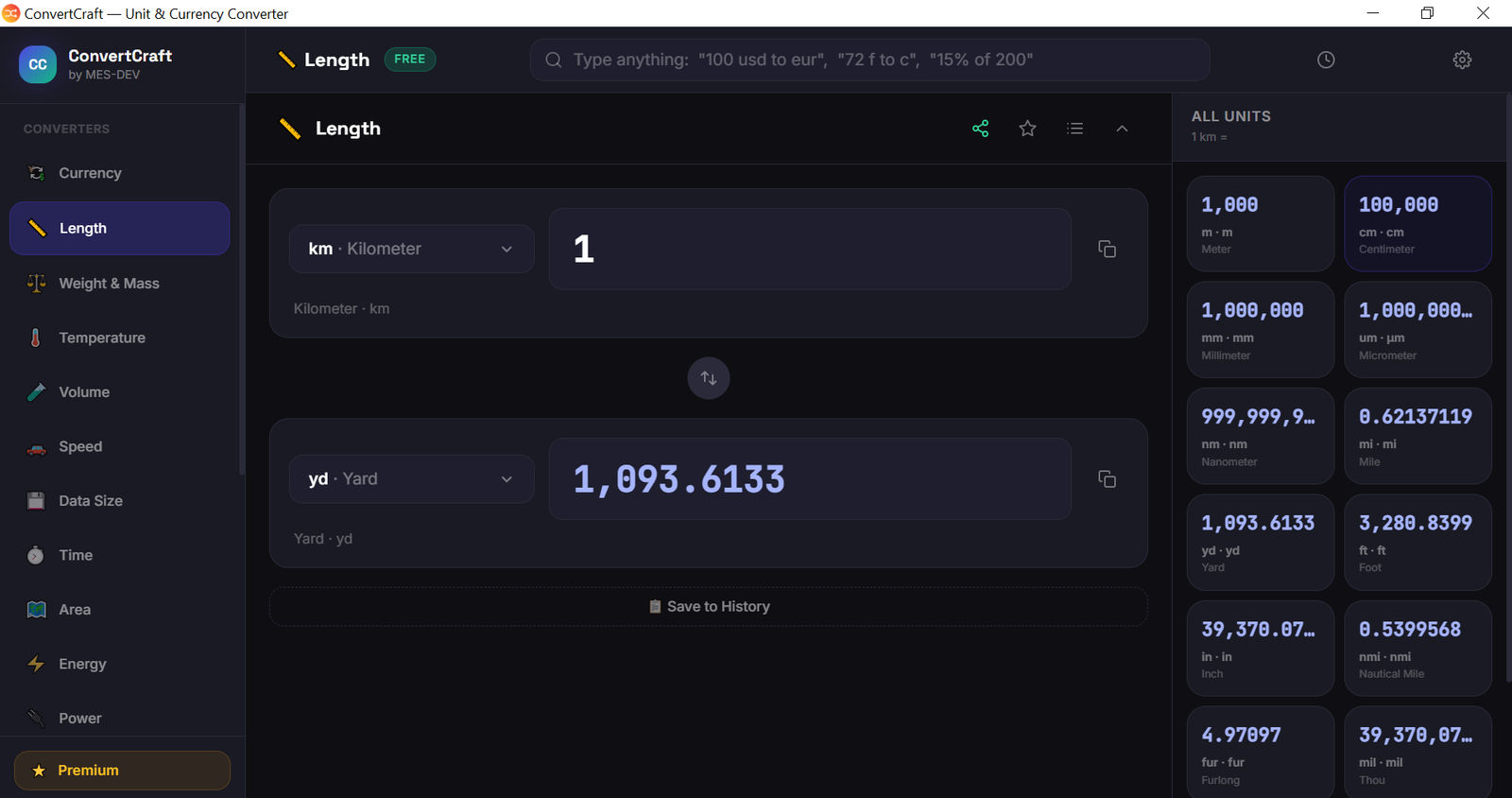
Task: Click the yard result output field
Action: pos(810,479)
